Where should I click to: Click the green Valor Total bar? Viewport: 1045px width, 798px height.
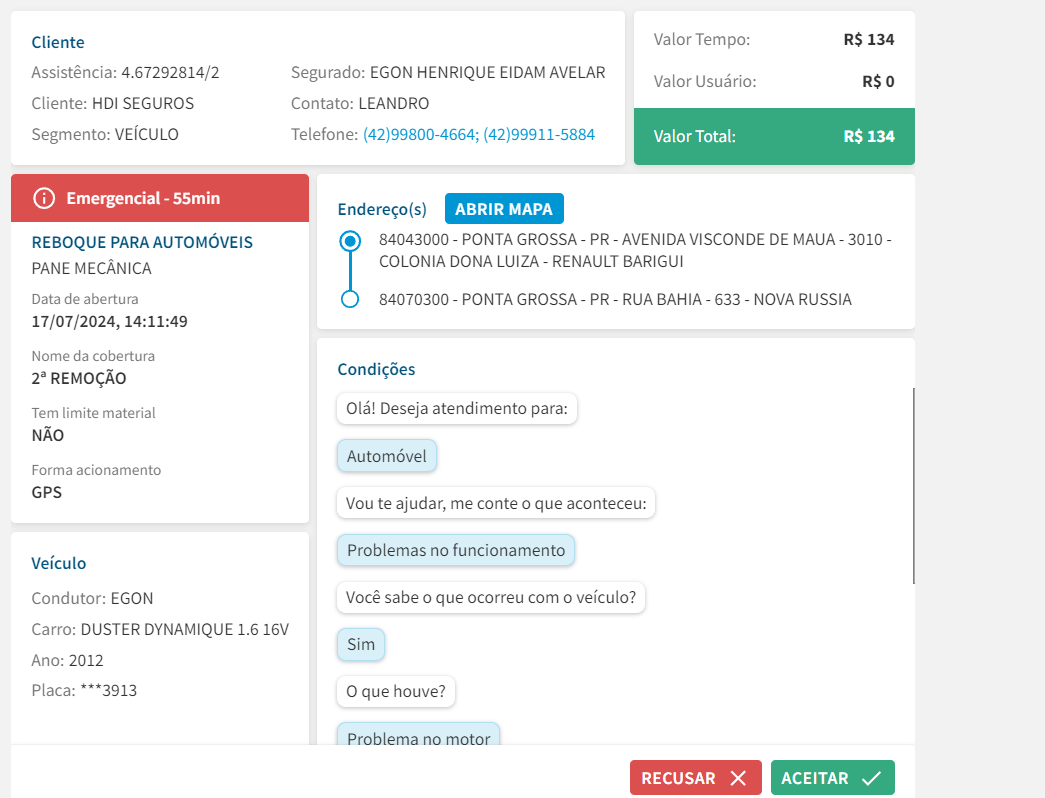pyautogui.click(x=774, y=136)
